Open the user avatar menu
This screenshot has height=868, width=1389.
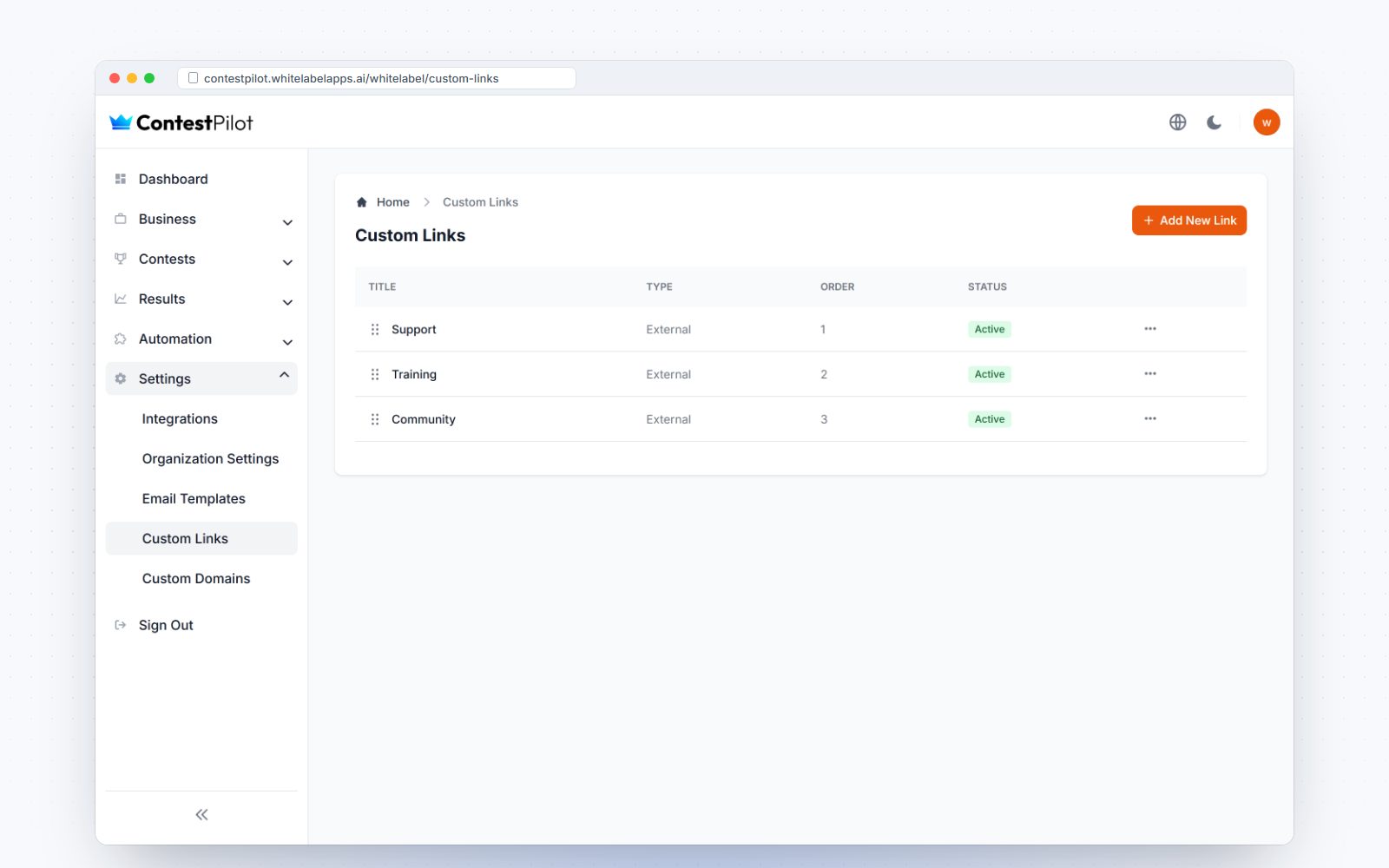pyautogui.click(x=1267, y=122)
